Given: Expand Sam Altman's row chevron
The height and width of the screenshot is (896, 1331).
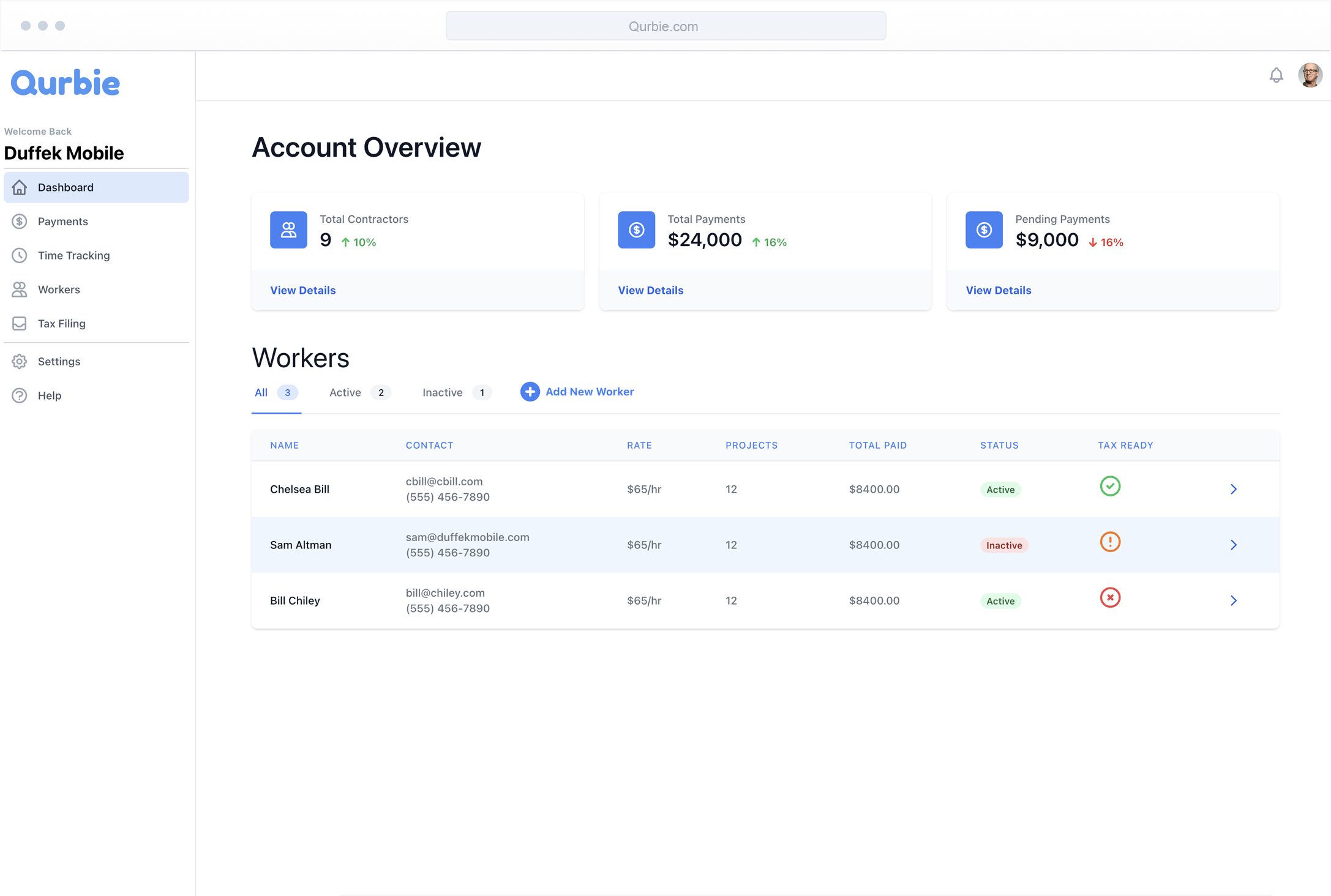Looking at the screenshot, I should (x=1233, y=545).
